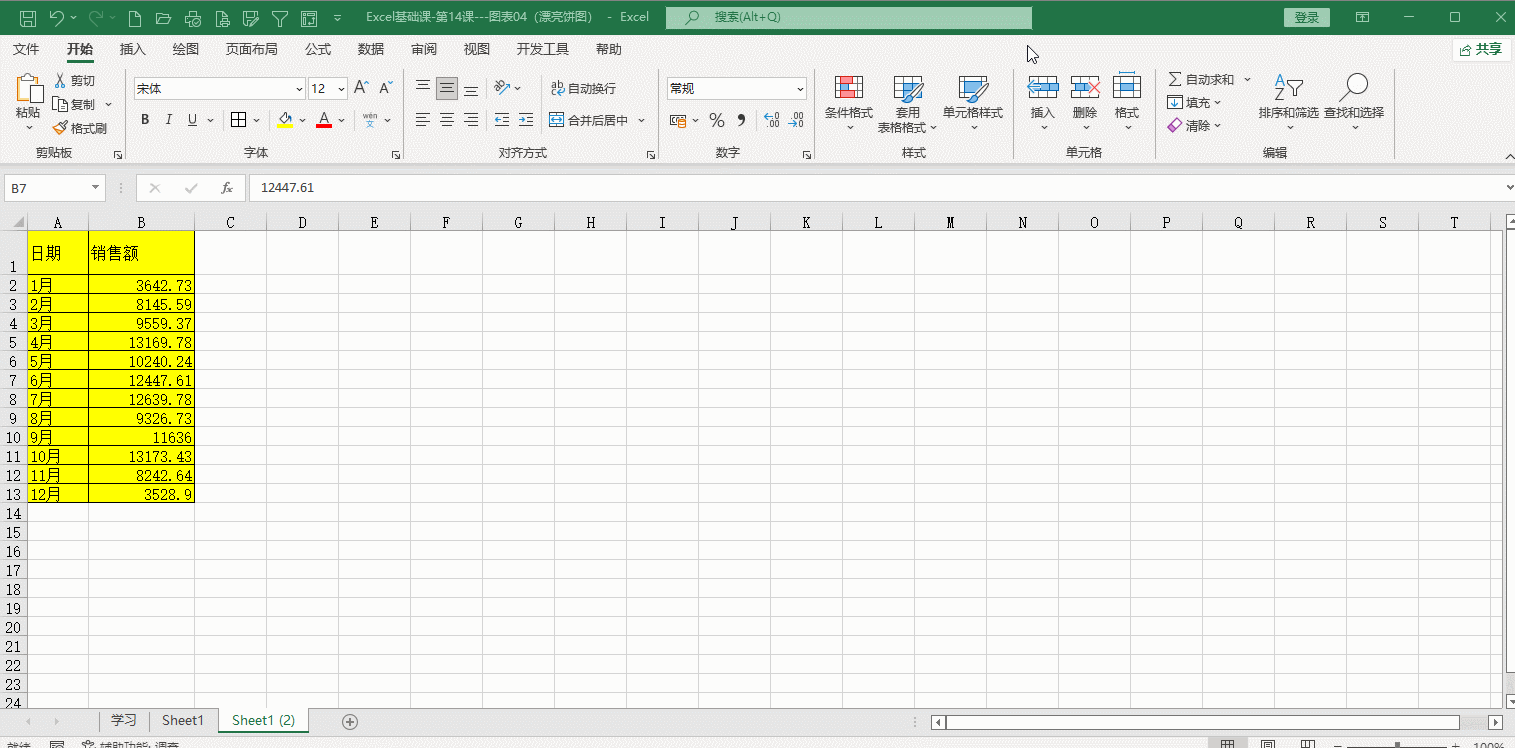1515x748 pixels.
Task: Click the filter funnel in quick access toolbar
Action: (280, 17)
